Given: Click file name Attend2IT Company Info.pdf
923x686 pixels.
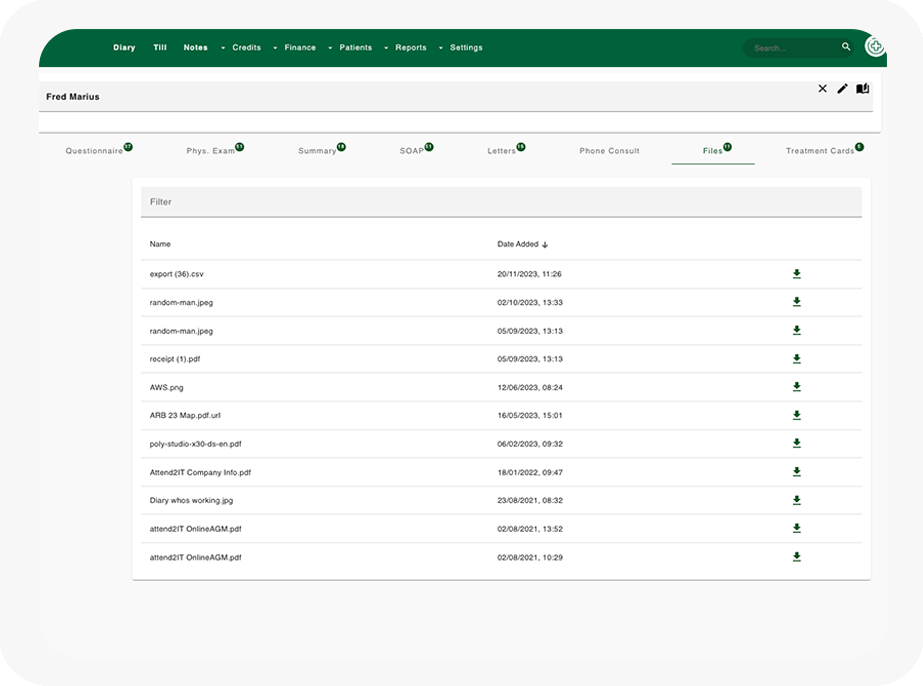Looking at the screenshot, I should (x=200, y=472).
